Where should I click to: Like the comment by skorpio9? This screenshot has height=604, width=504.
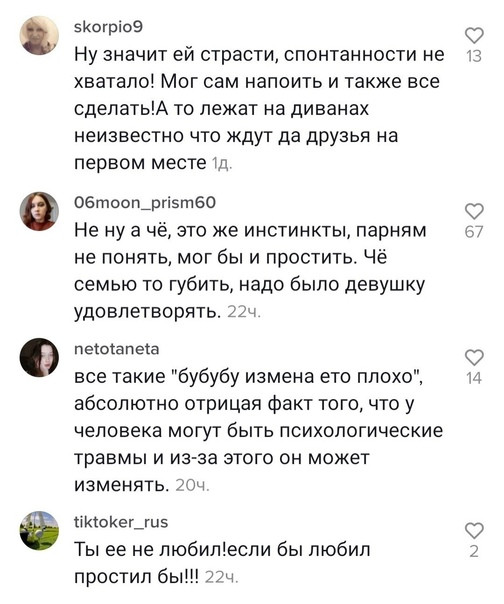474,36
